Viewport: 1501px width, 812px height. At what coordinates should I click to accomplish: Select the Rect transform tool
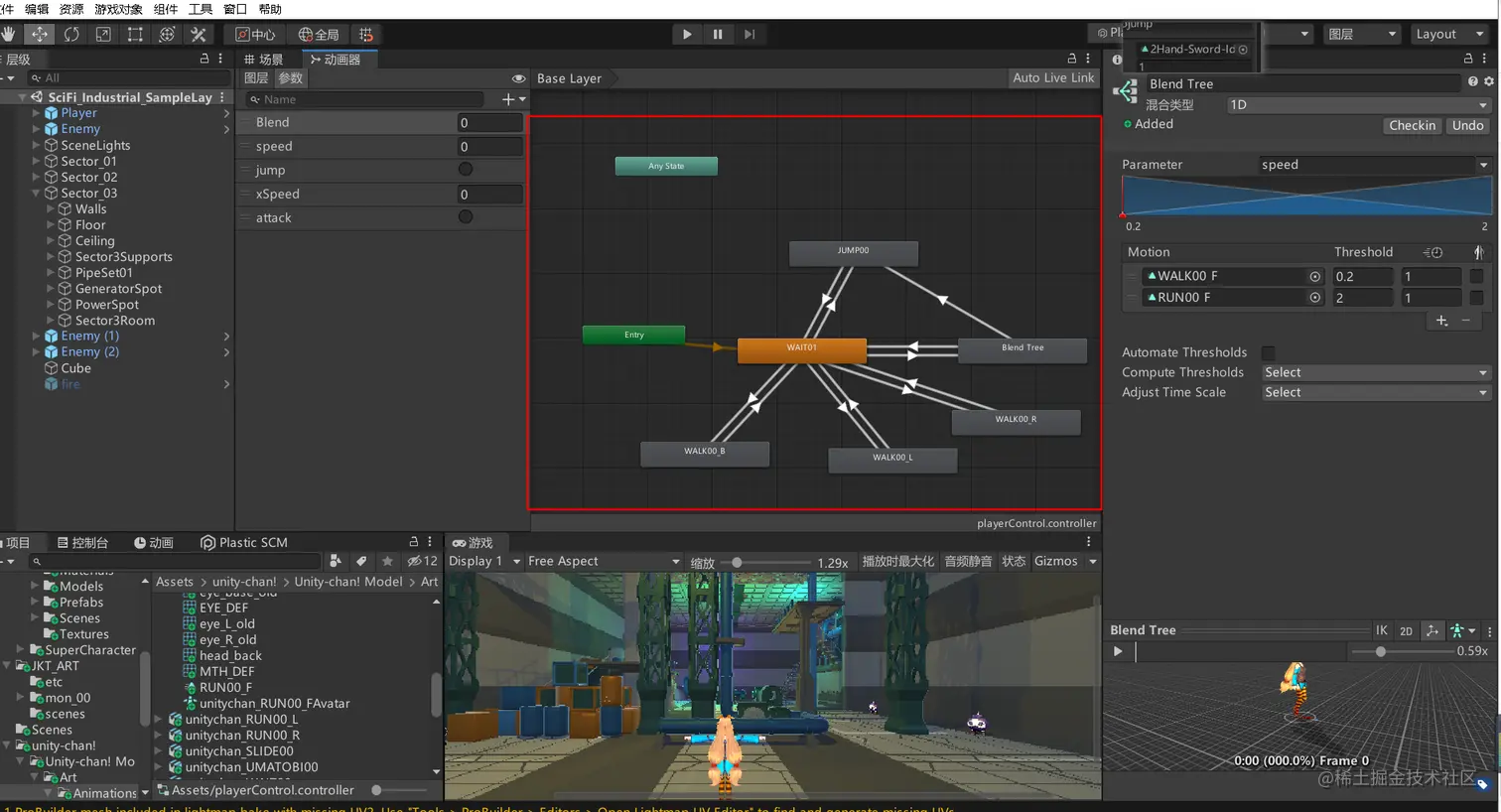click(x=135, y=34)
